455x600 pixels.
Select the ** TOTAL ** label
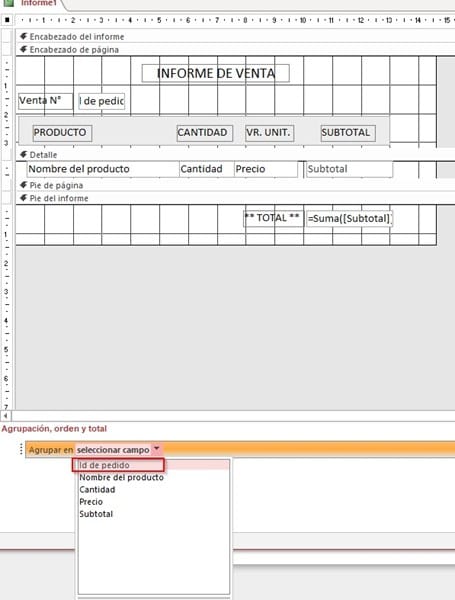(273, 218)
